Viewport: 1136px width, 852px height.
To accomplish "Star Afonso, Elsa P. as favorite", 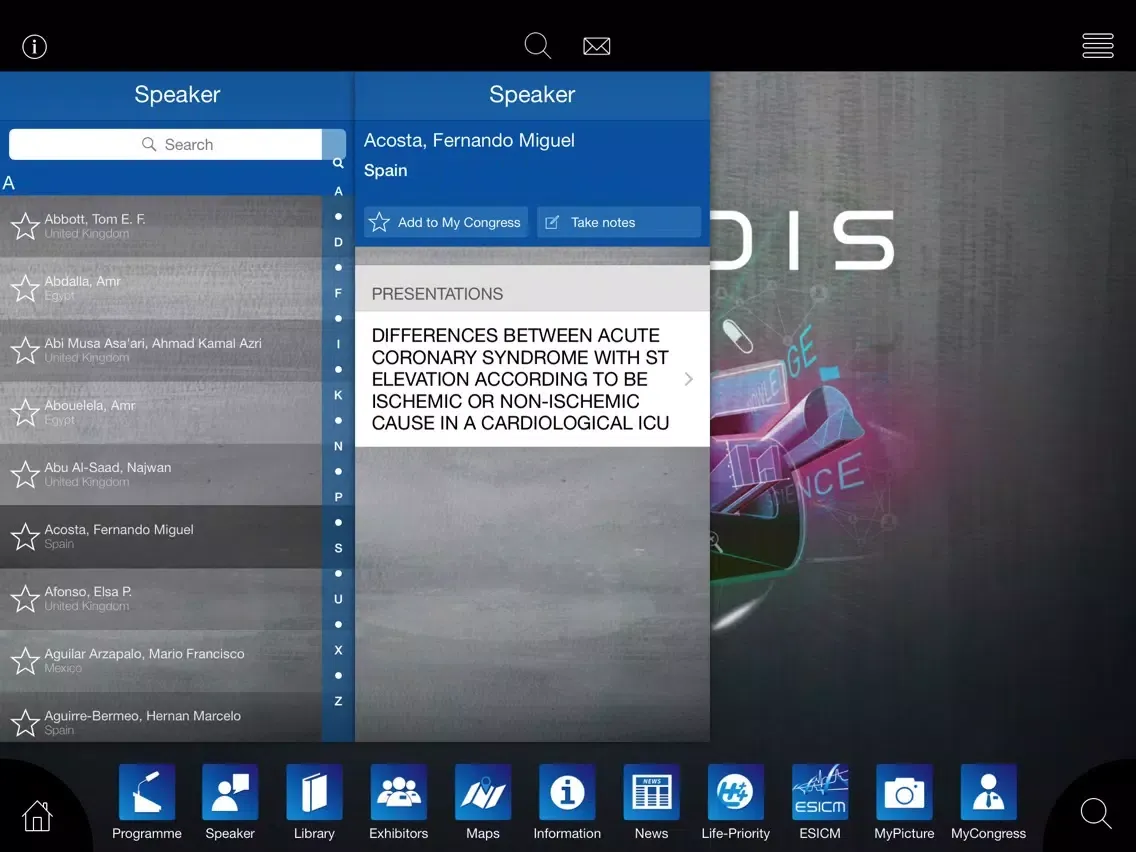I will click(x=25, y=598).
